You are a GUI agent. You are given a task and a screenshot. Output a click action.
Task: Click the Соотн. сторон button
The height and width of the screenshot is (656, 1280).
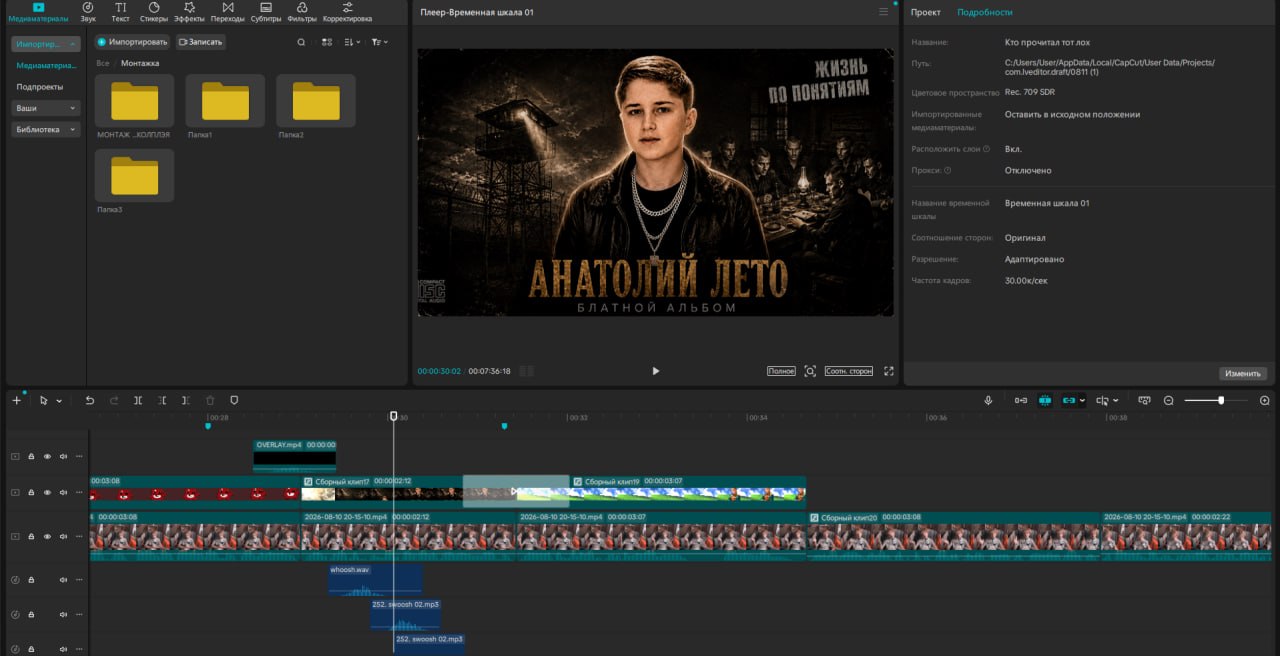point(849,371)
